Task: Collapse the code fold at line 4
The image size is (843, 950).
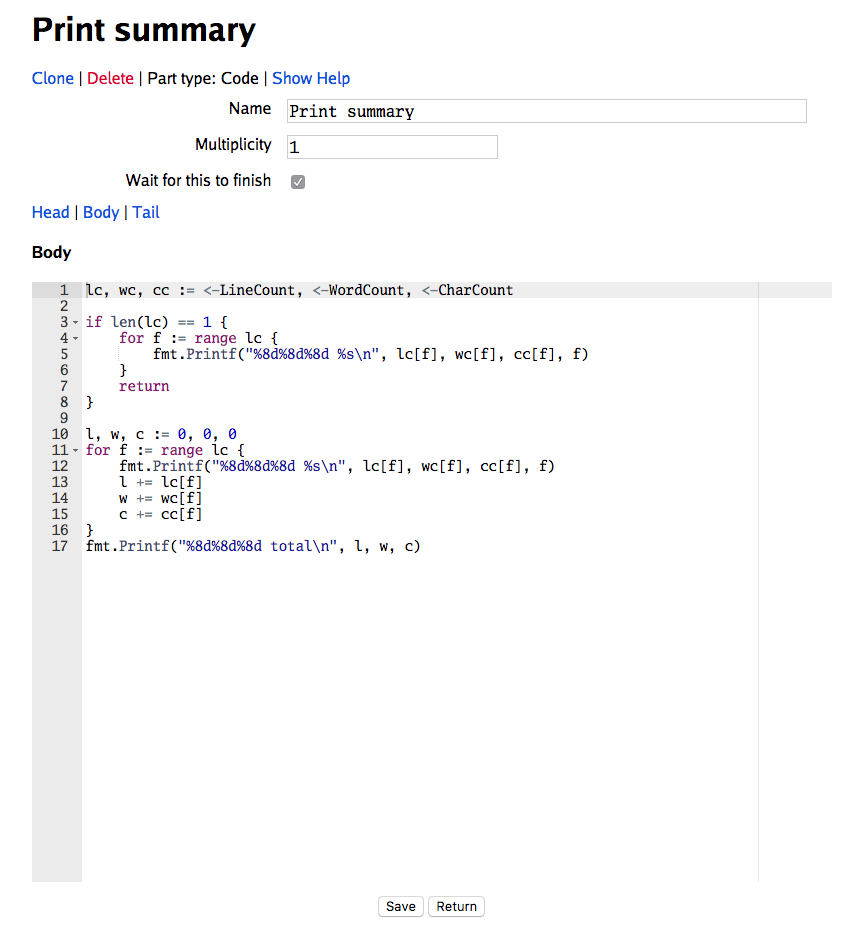Action: 76,338
